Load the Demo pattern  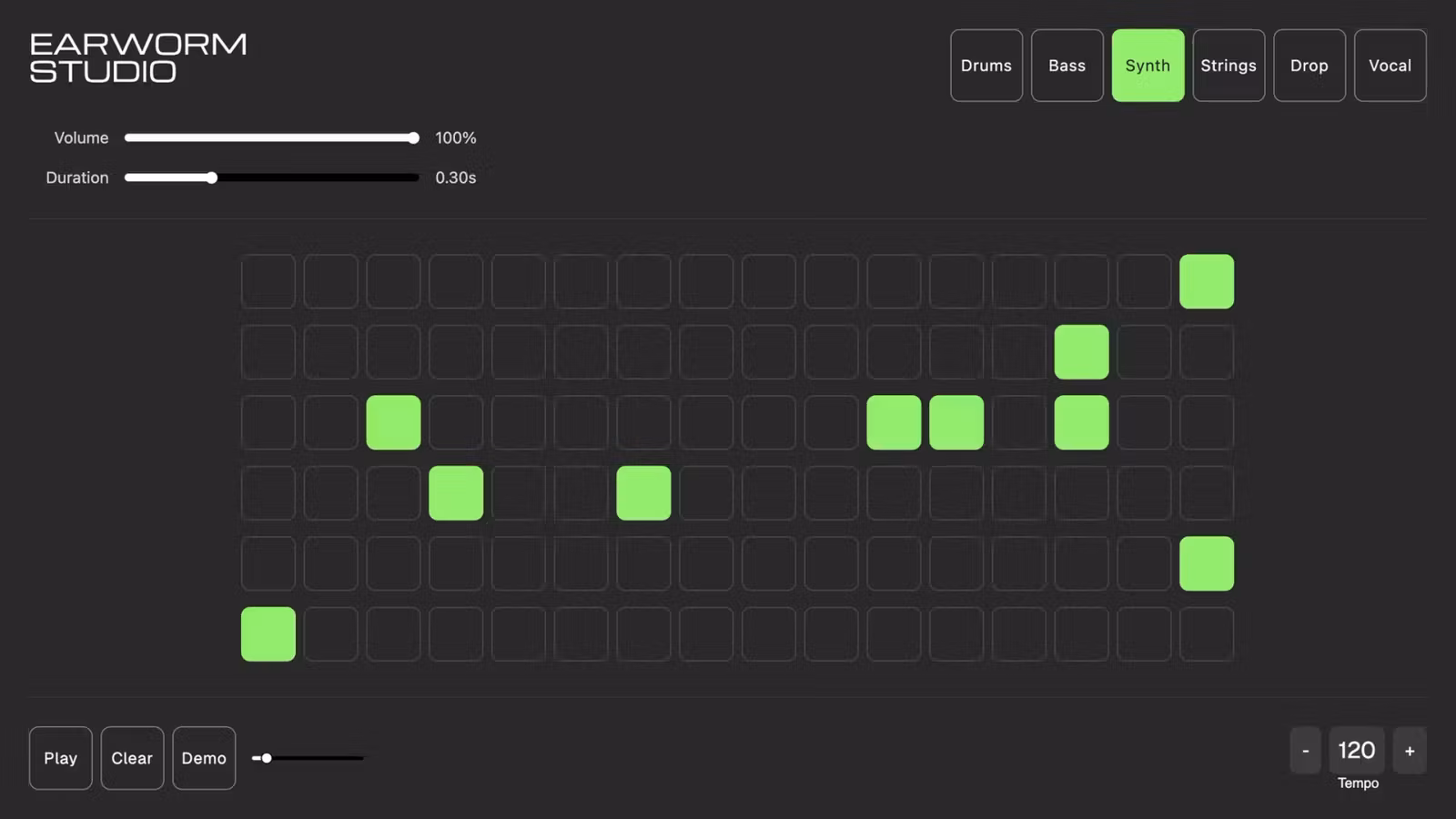[x=204, y=758]
